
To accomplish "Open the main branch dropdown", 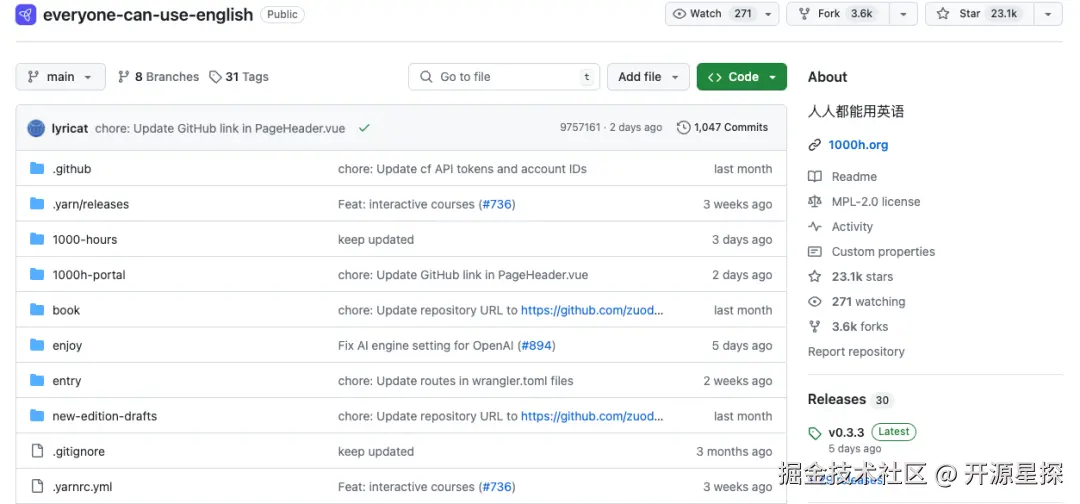I will click(61, 77).
